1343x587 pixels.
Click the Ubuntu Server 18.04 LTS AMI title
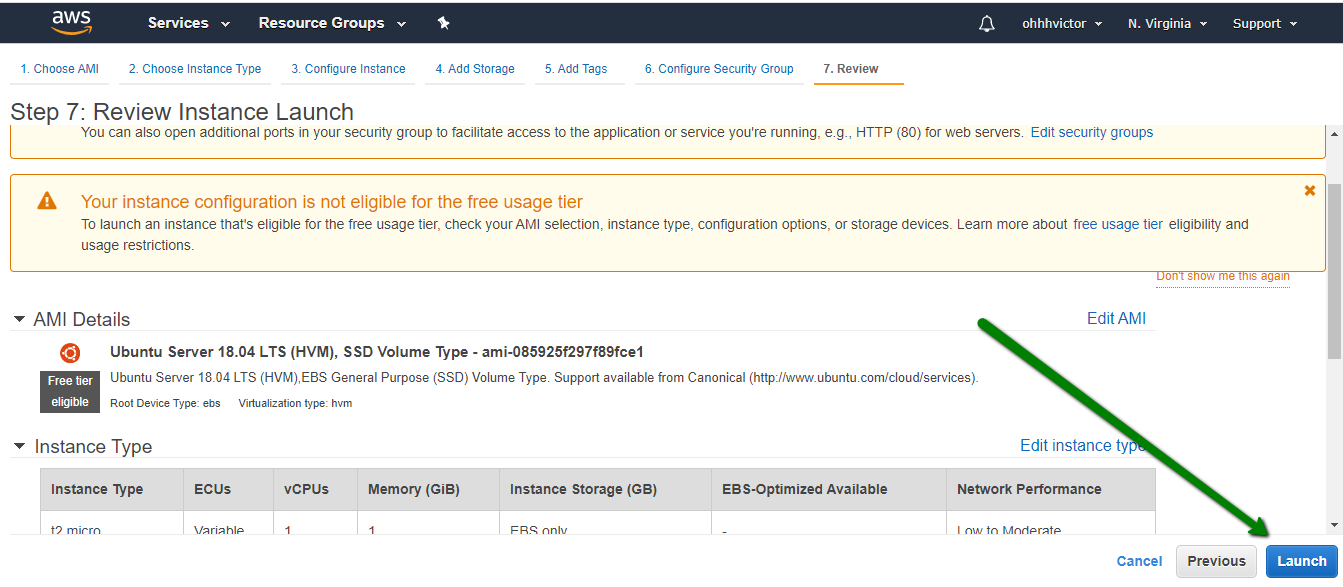coord(376,352)
